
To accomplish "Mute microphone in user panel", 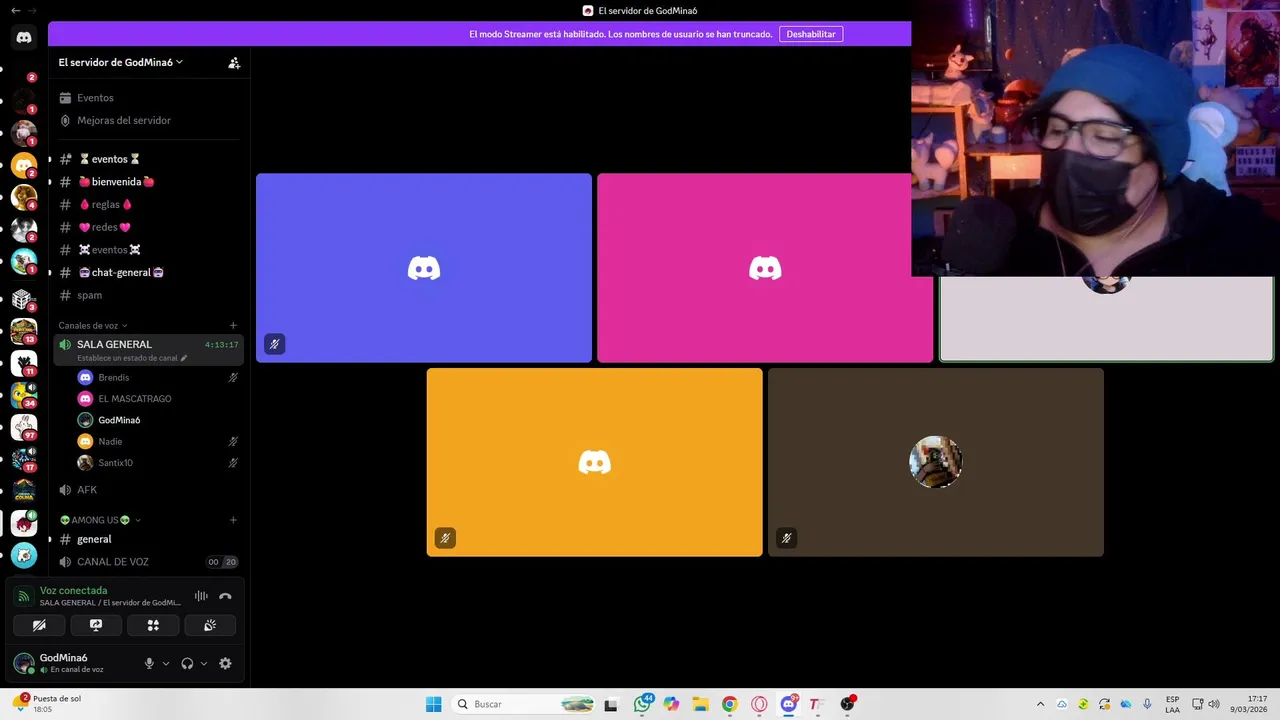I will click(x=149, y=663).
